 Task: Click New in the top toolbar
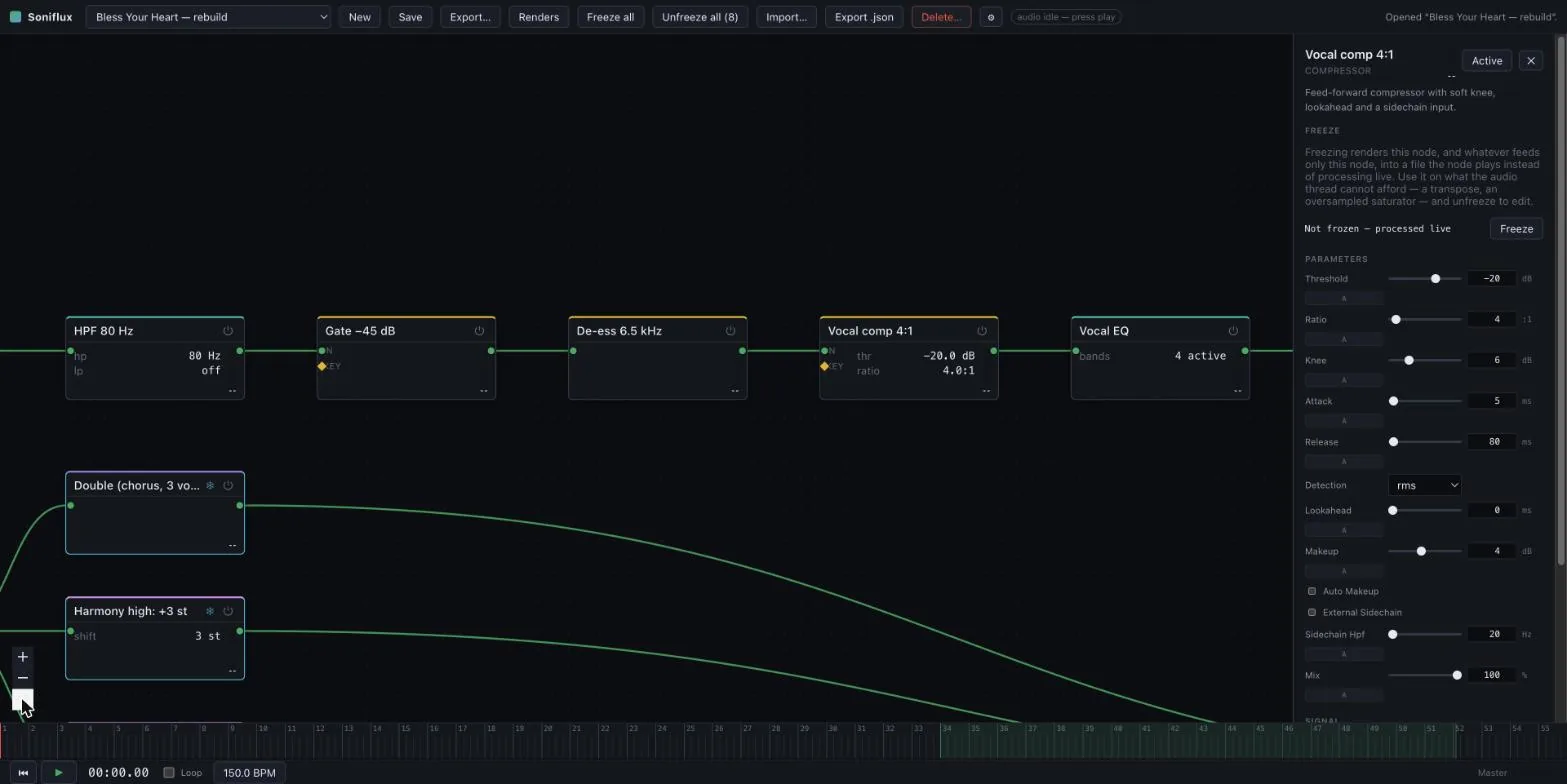[x=359, y=17]
